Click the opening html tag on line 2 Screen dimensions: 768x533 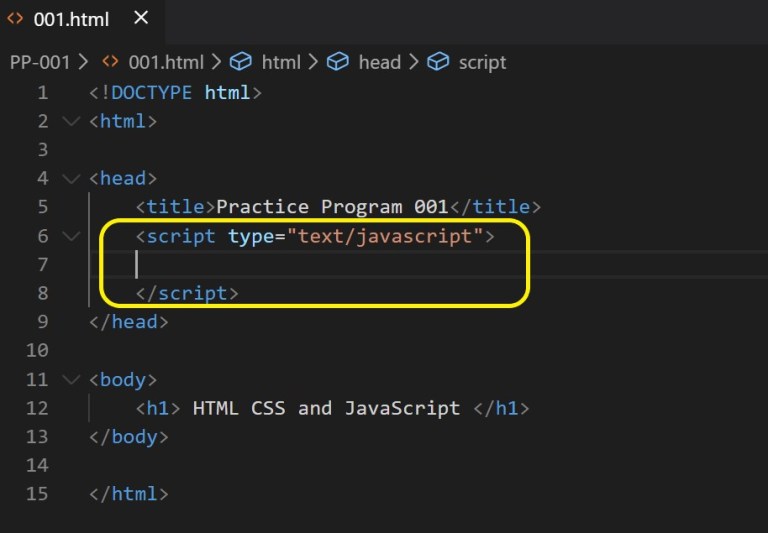tap(123, 121)
